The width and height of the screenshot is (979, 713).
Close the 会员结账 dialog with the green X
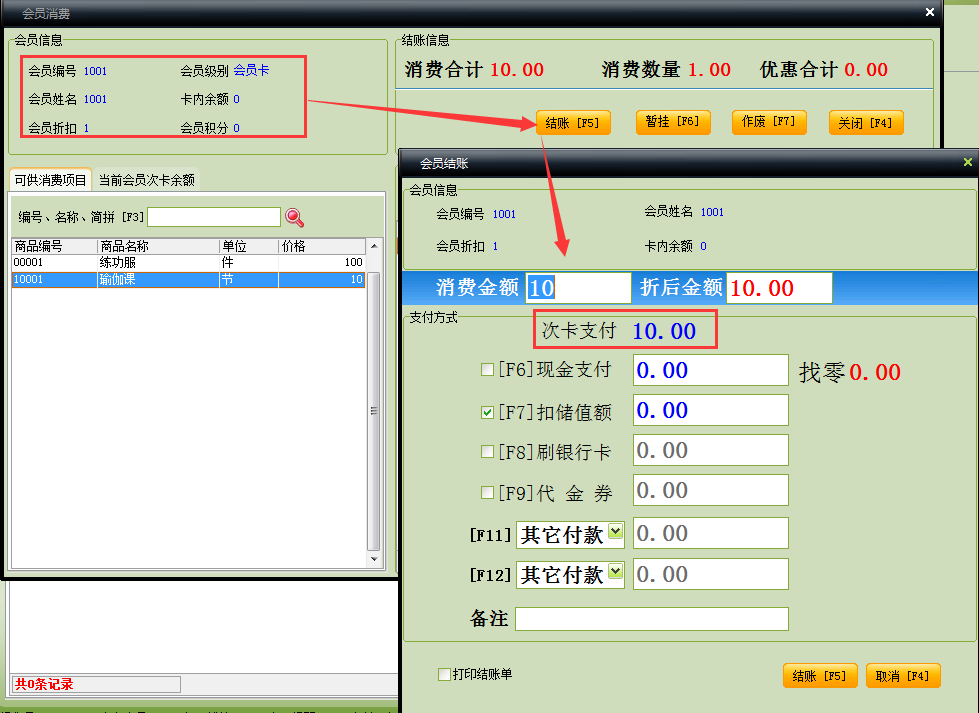coord(967,162)
